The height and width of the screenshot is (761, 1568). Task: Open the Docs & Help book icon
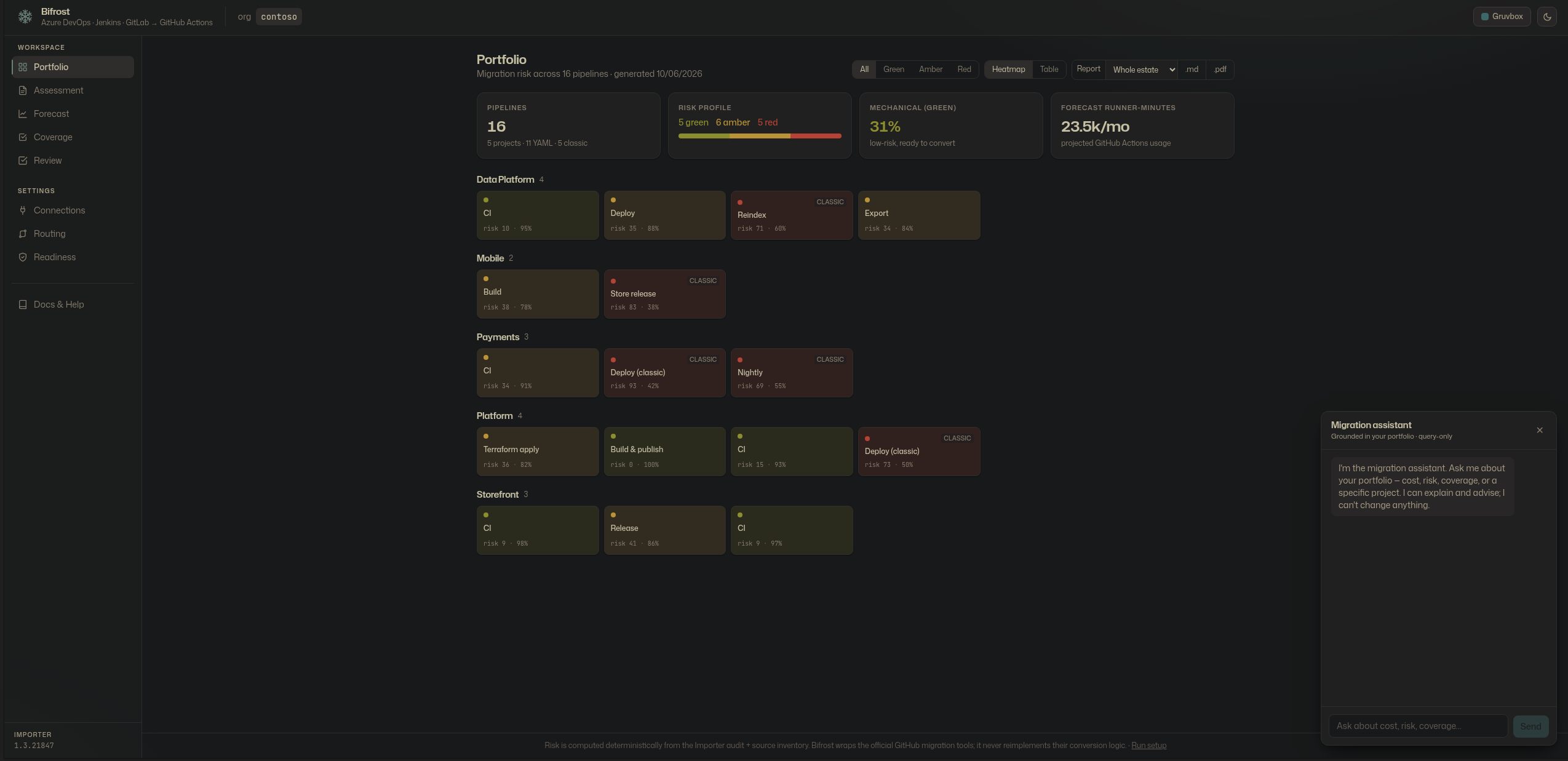tap(23, 305)
